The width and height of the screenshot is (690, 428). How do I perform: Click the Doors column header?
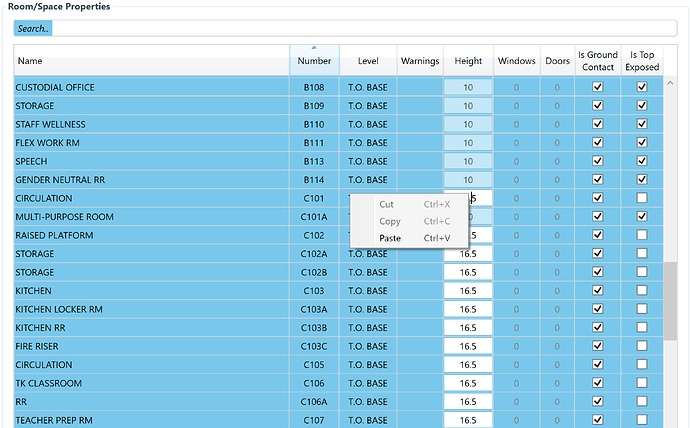tap(557, 61)
